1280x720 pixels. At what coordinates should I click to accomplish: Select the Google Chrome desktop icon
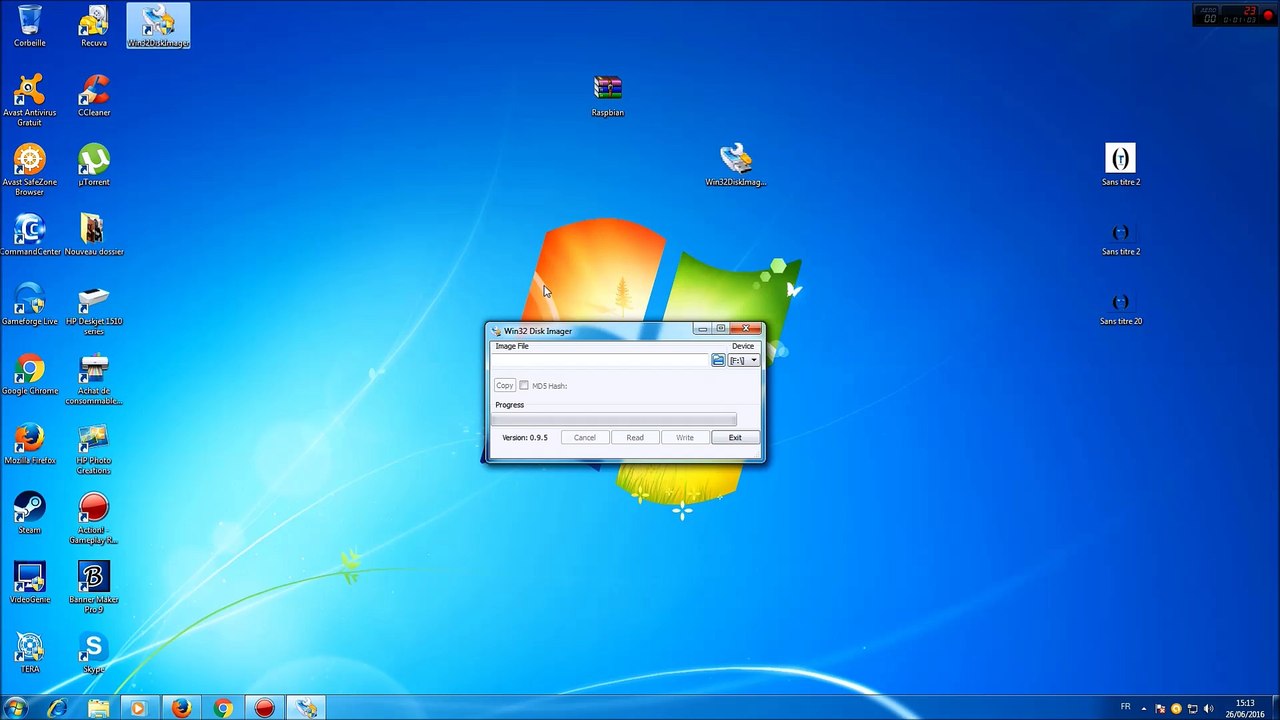point(30,375)
